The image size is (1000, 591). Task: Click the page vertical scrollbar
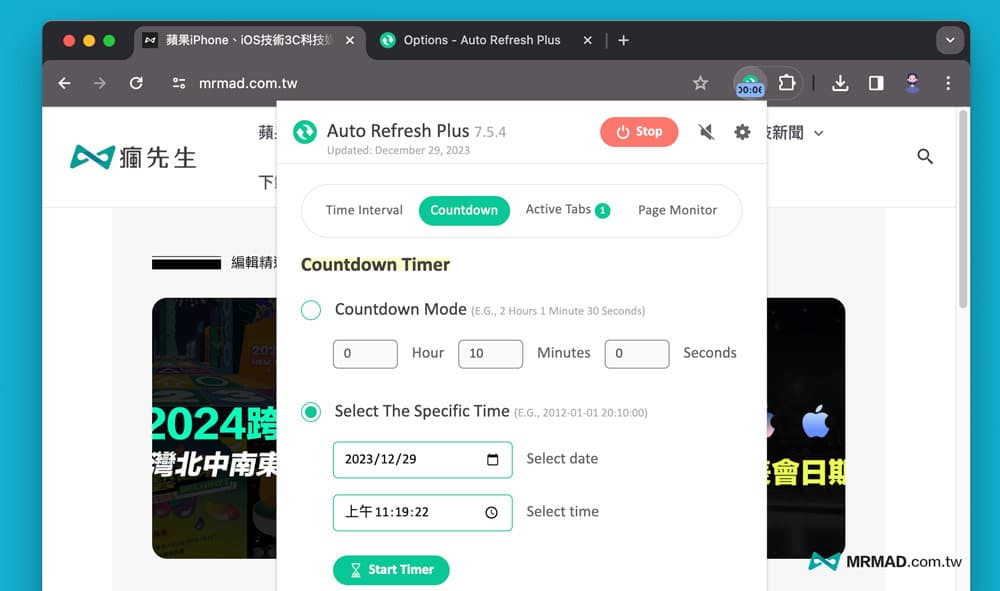click(963, 208)
